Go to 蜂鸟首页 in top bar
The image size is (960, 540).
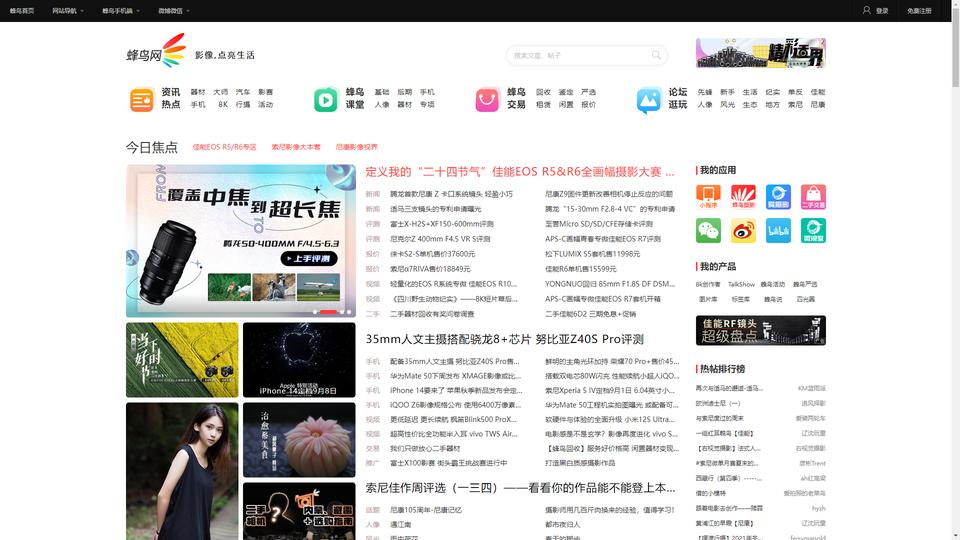[22, 10]
